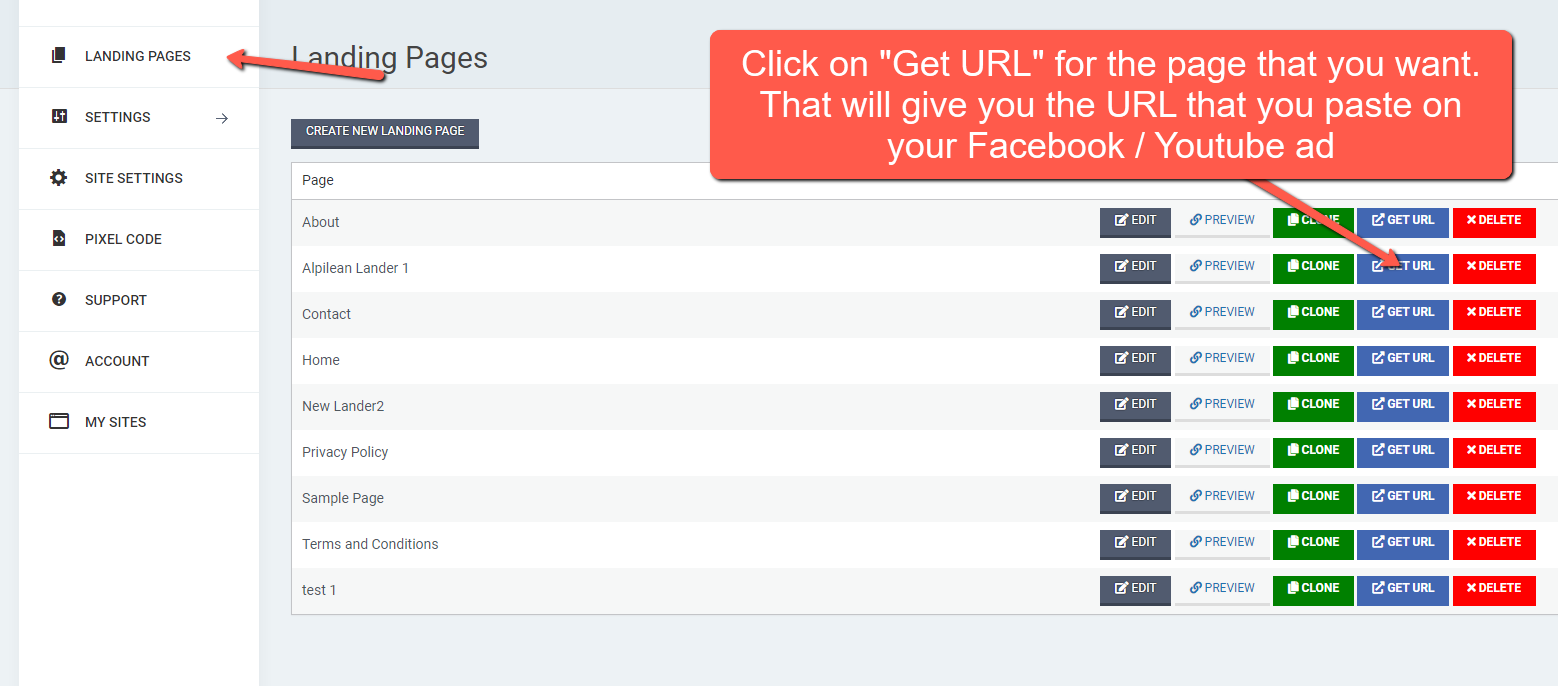Edit the About page

(1135, 221)
